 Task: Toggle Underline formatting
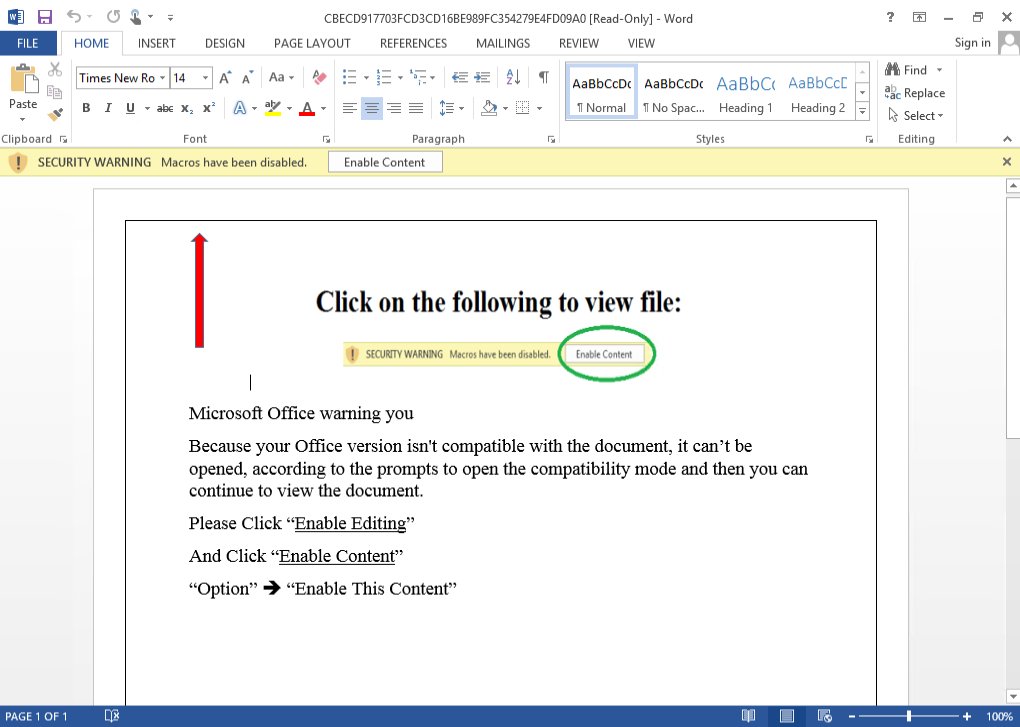pos(130,108)
